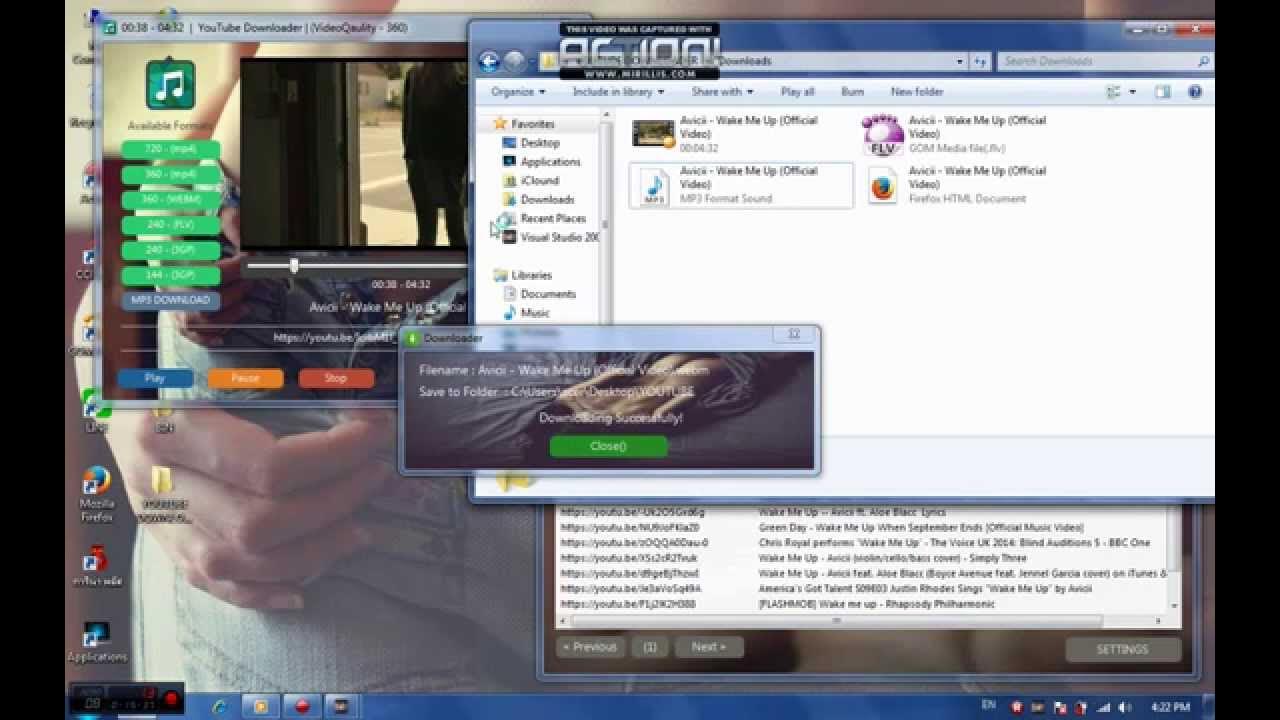Screen dimensions: 1280x720
Task: Select the Avicii MP3 file icon
Action: click(655, 186)
